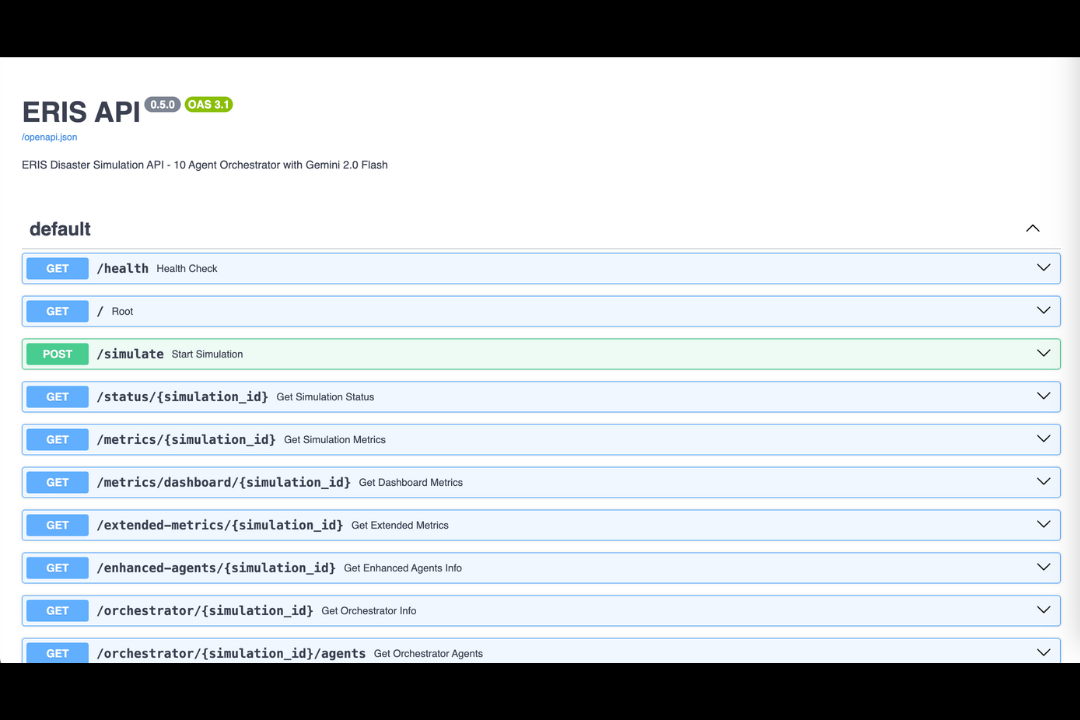Expand the Get Simulation Status chevron

pyautogui.click(x=1043, y=396)
